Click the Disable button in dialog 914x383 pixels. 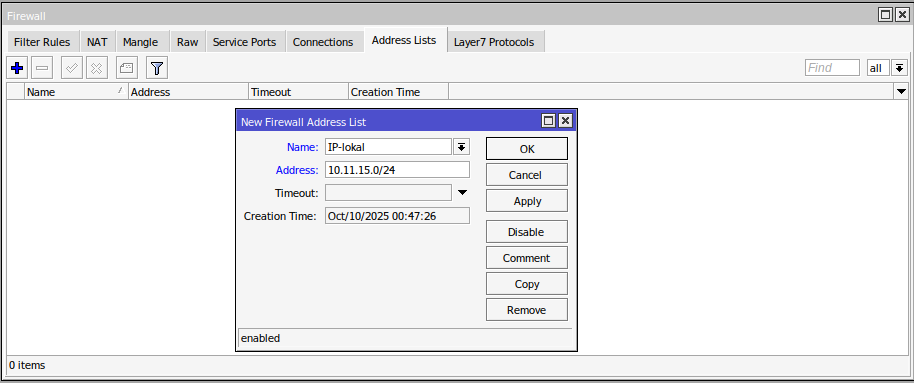pyautogui.click(x=527, y=232)
